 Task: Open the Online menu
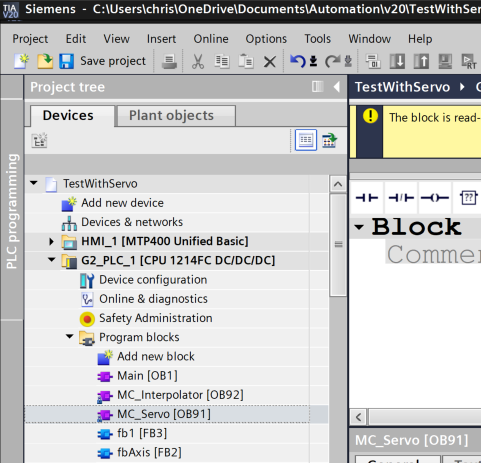[211, 39]
